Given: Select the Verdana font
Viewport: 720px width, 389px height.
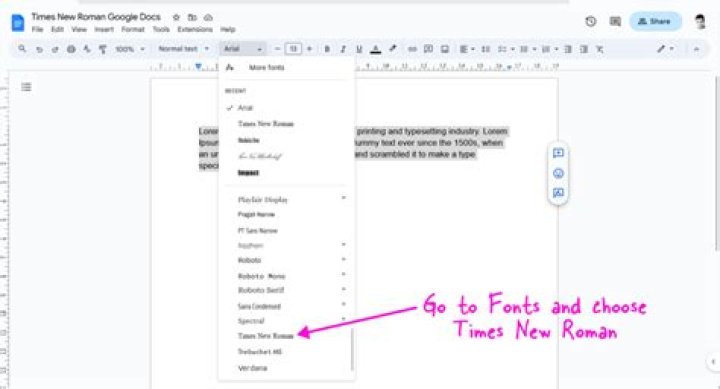Looking at the screenshot, I should [x=253, y=368].
